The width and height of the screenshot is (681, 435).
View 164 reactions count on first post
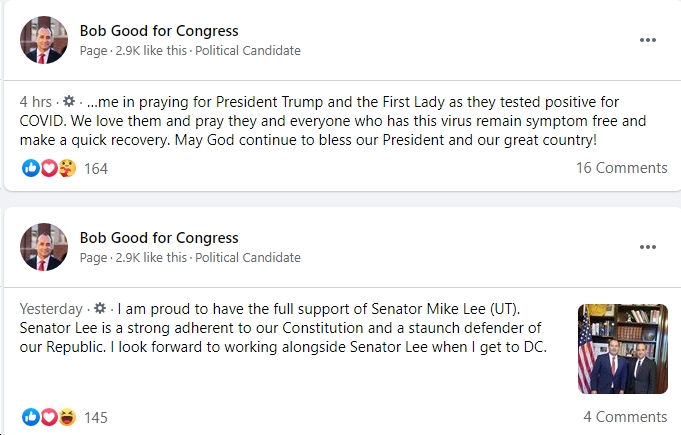[x=96, y=168]
